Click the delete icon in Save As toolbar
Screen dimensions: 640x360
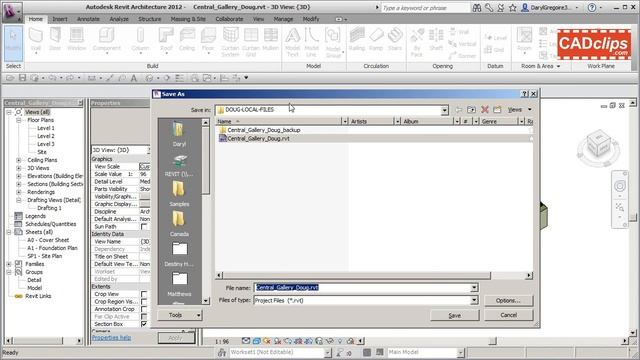(x=484, y=109)
